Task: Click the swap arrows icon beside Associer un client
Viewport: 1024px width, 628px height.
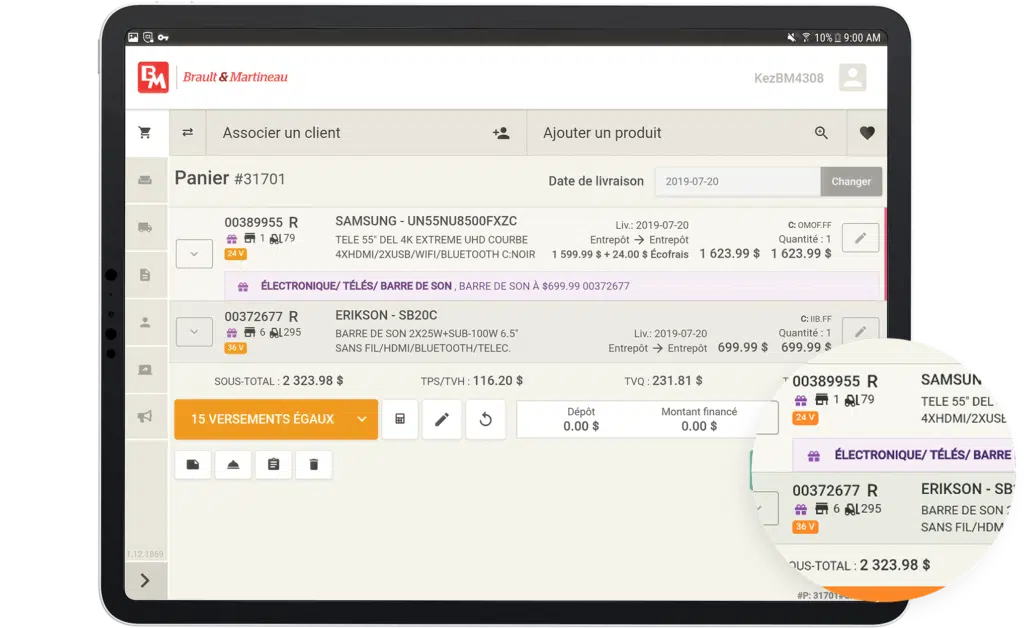Action: [x=187, y=133]
